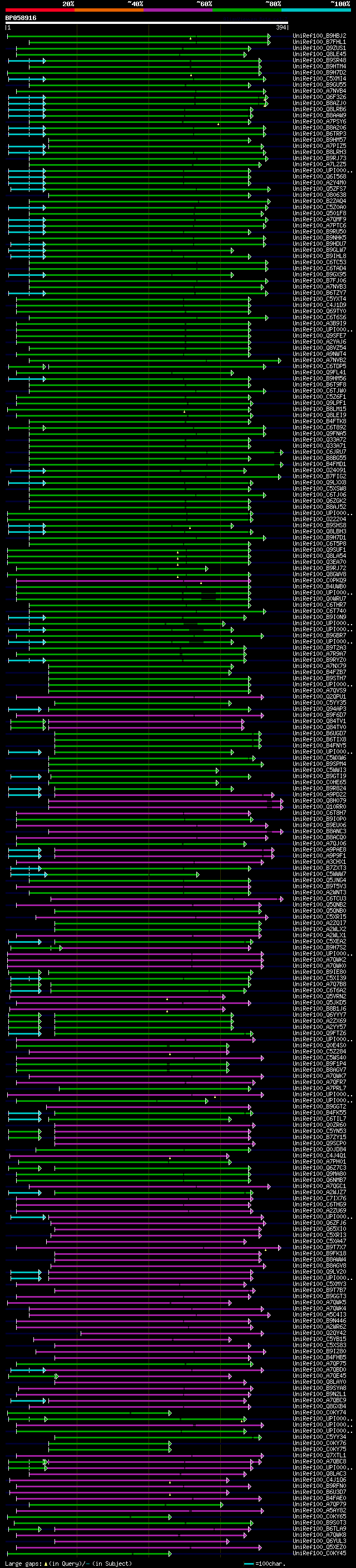Click the red 20% identity legend bar

[x=39, y=10]
